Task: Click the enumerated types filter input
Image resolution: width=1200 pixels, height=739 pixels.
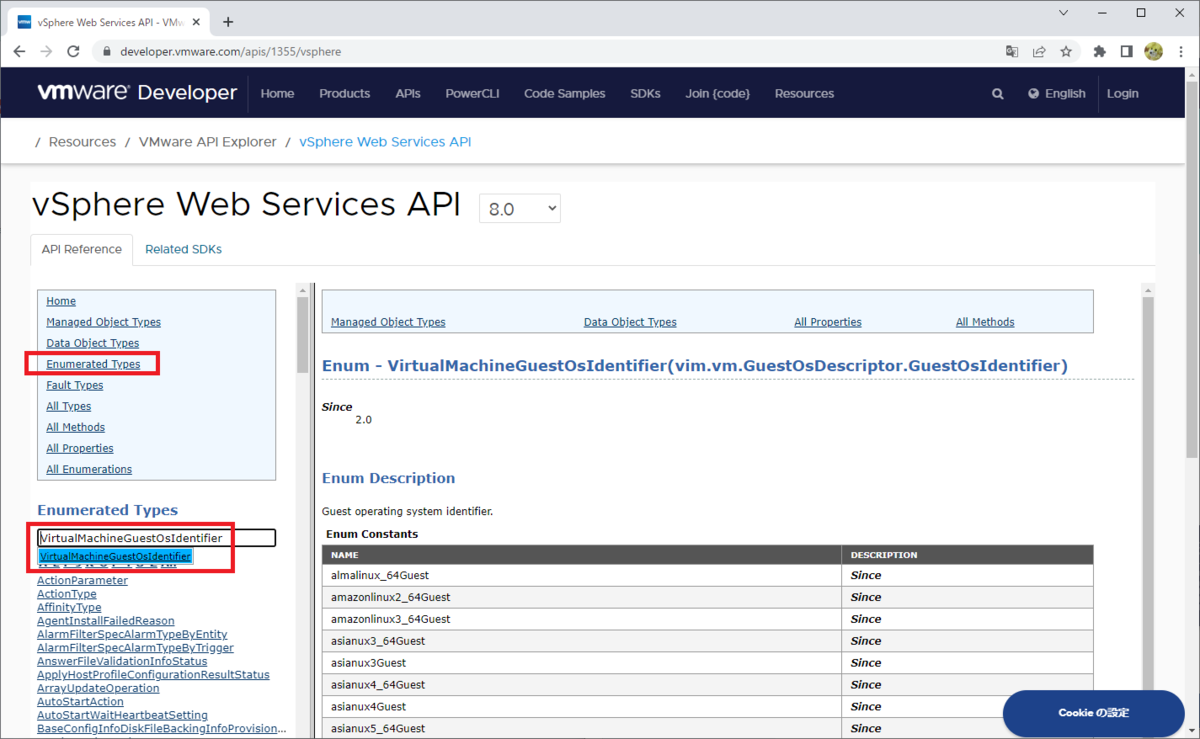Action: tap(156, 538)
